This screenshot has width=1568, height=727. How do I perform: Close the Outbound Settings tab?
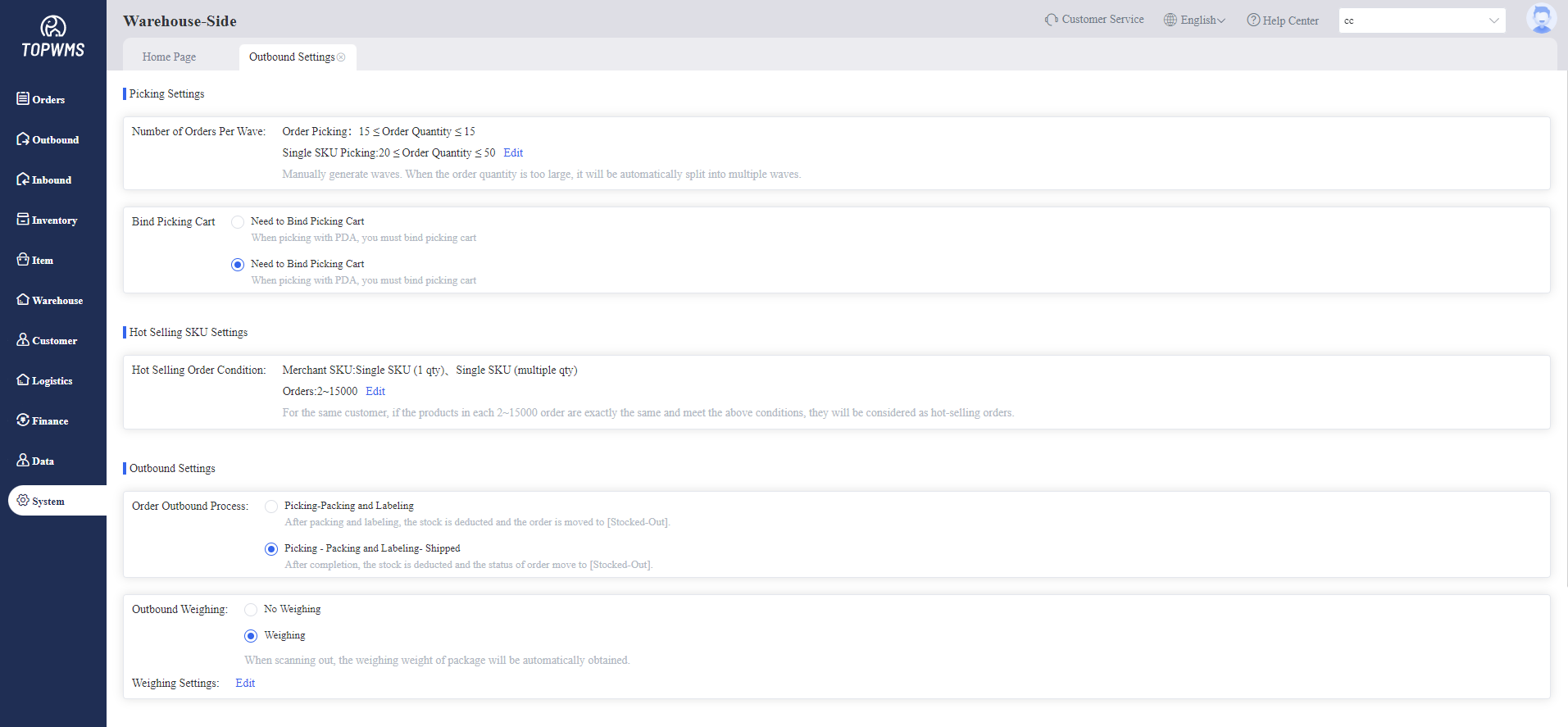[x=341, y=57]
